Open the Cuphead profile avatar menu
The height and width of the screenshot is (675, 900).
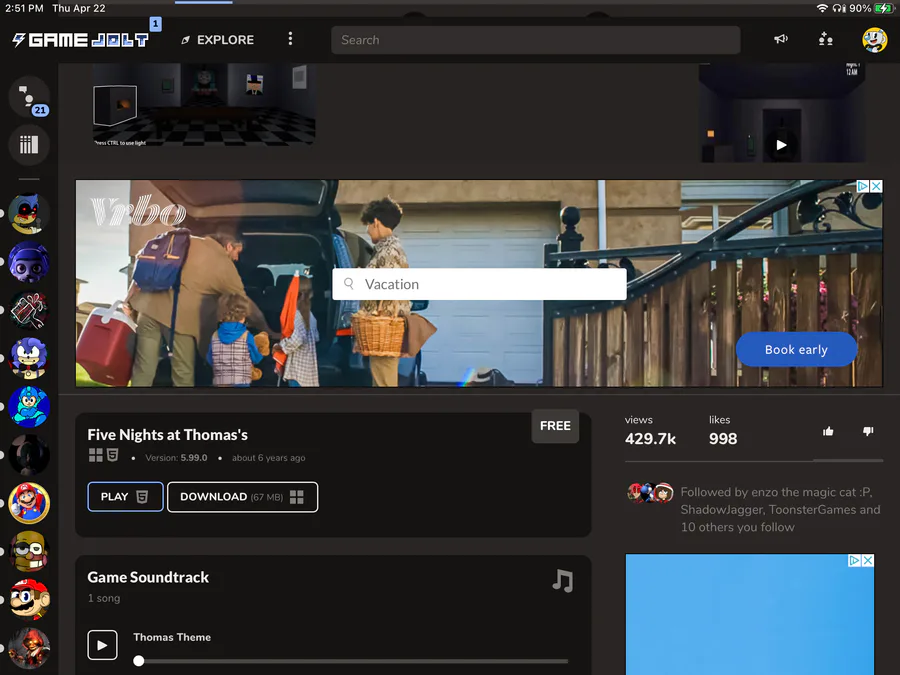(x=874, y=40)
